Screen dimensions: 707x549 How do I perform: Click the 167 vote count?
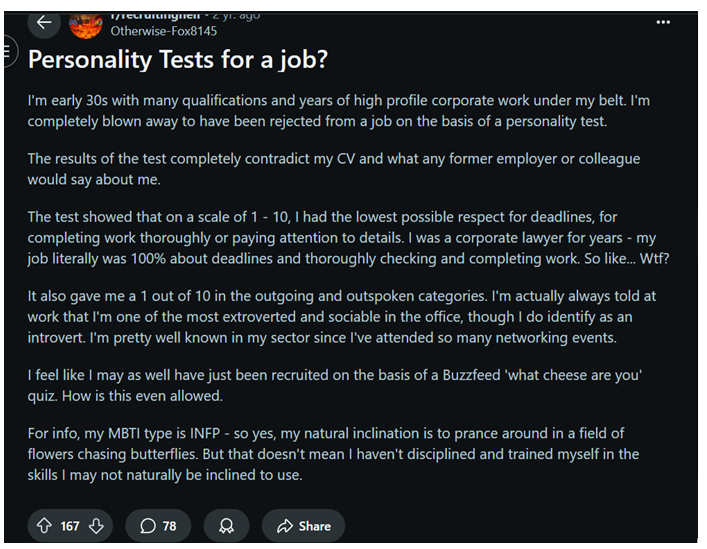(x=70, y=526)
